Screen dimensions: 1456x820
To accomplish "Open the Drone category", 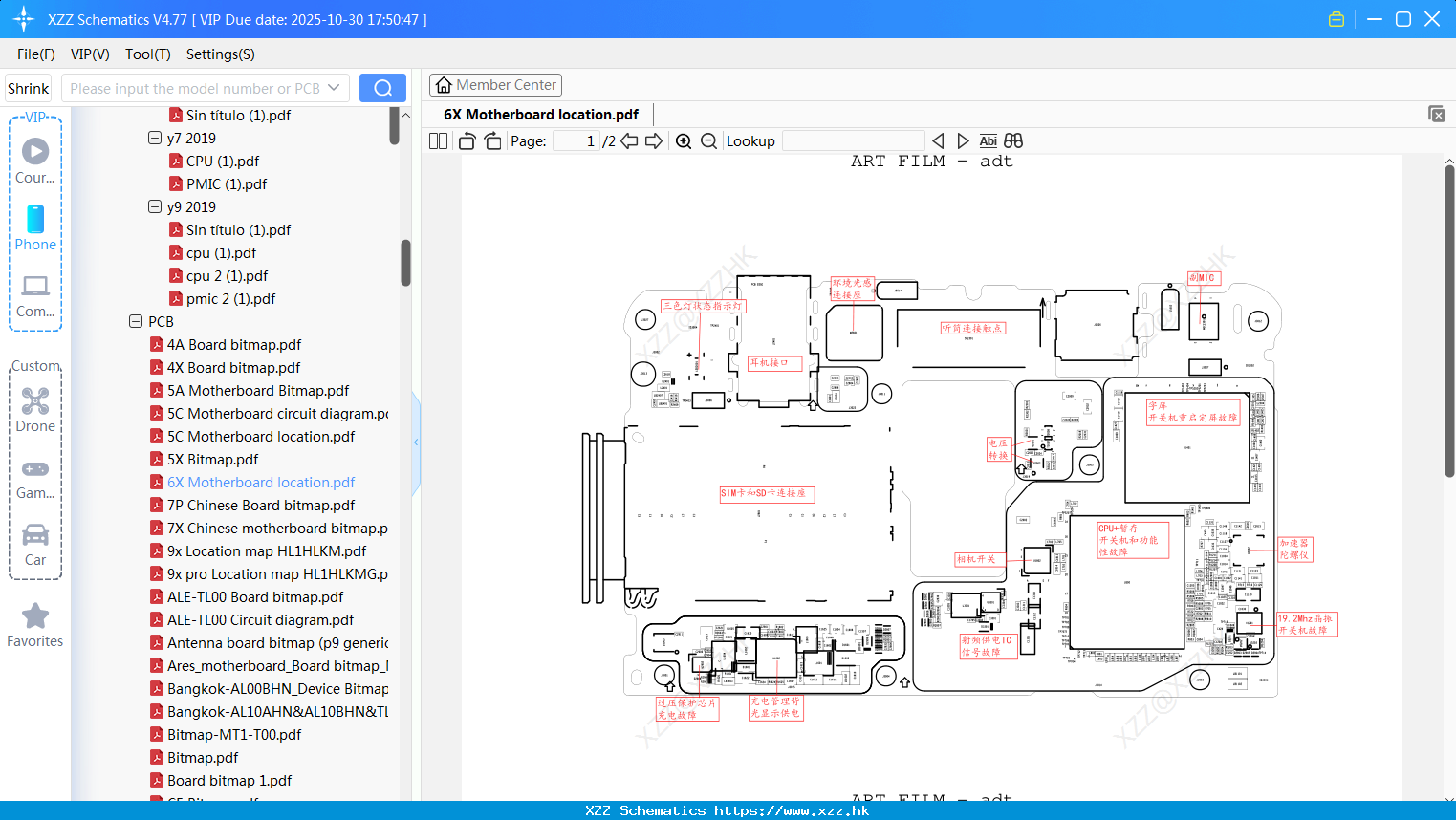I will [35, 410].
